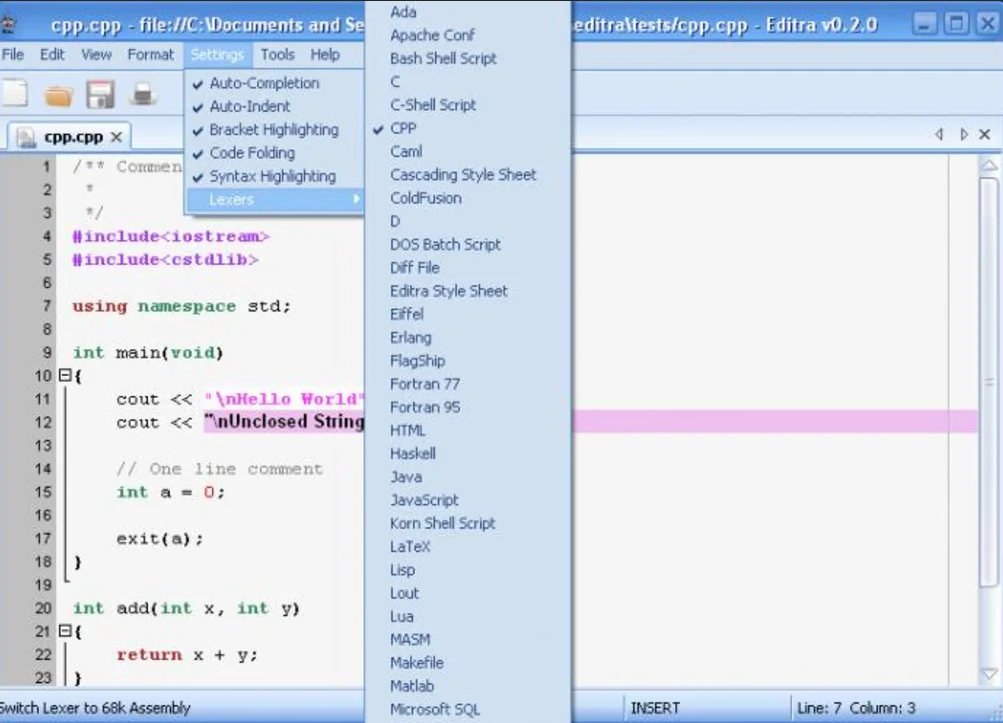Choose the Ada lexer
This screenshot has width=1003, height=723.
[x=468, y=12]
